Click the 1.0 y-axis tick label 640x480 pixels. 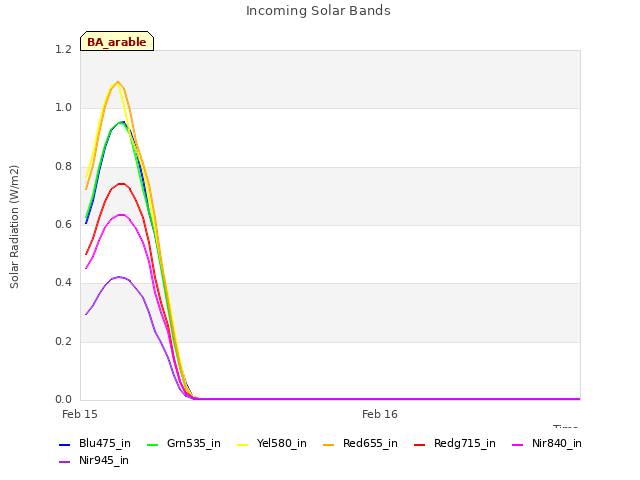[x=64, y=108]
